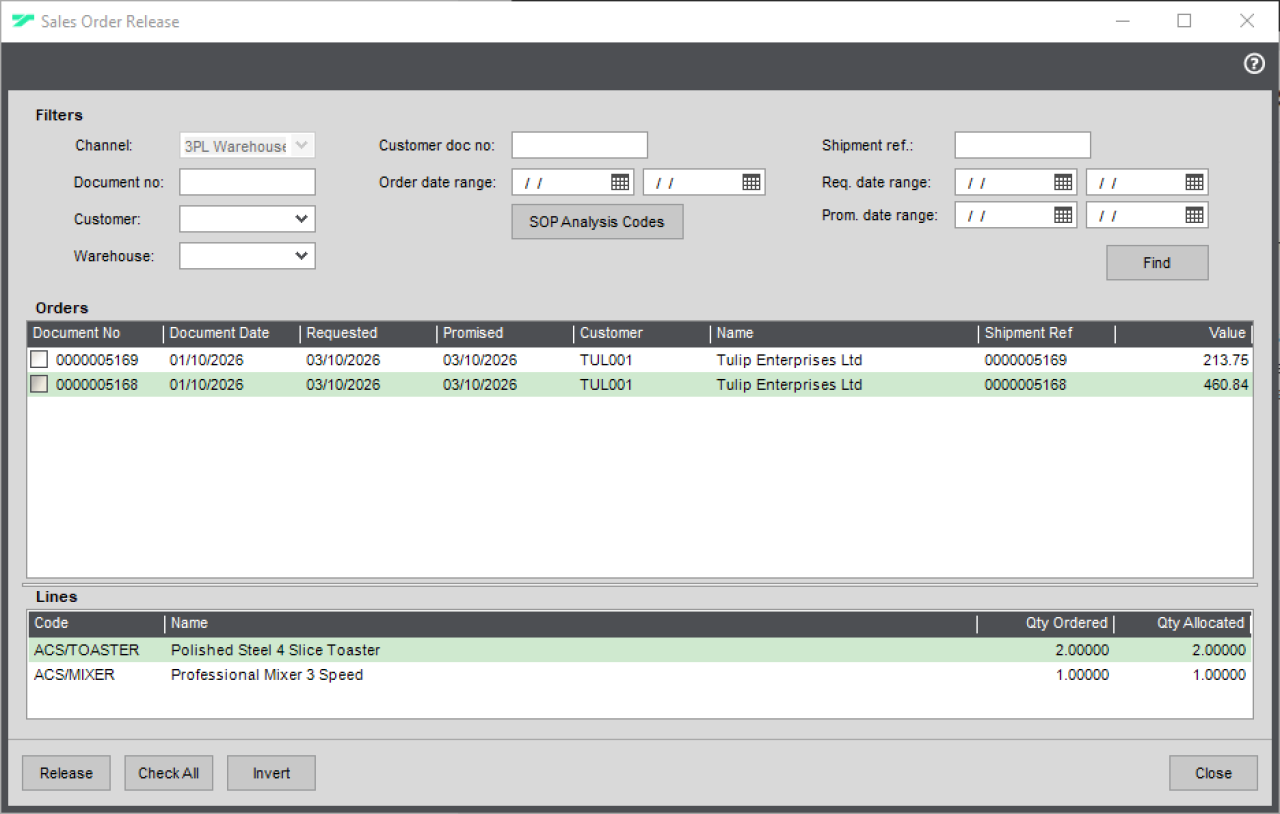Open the help question mark icon

tap(1254, 64)
